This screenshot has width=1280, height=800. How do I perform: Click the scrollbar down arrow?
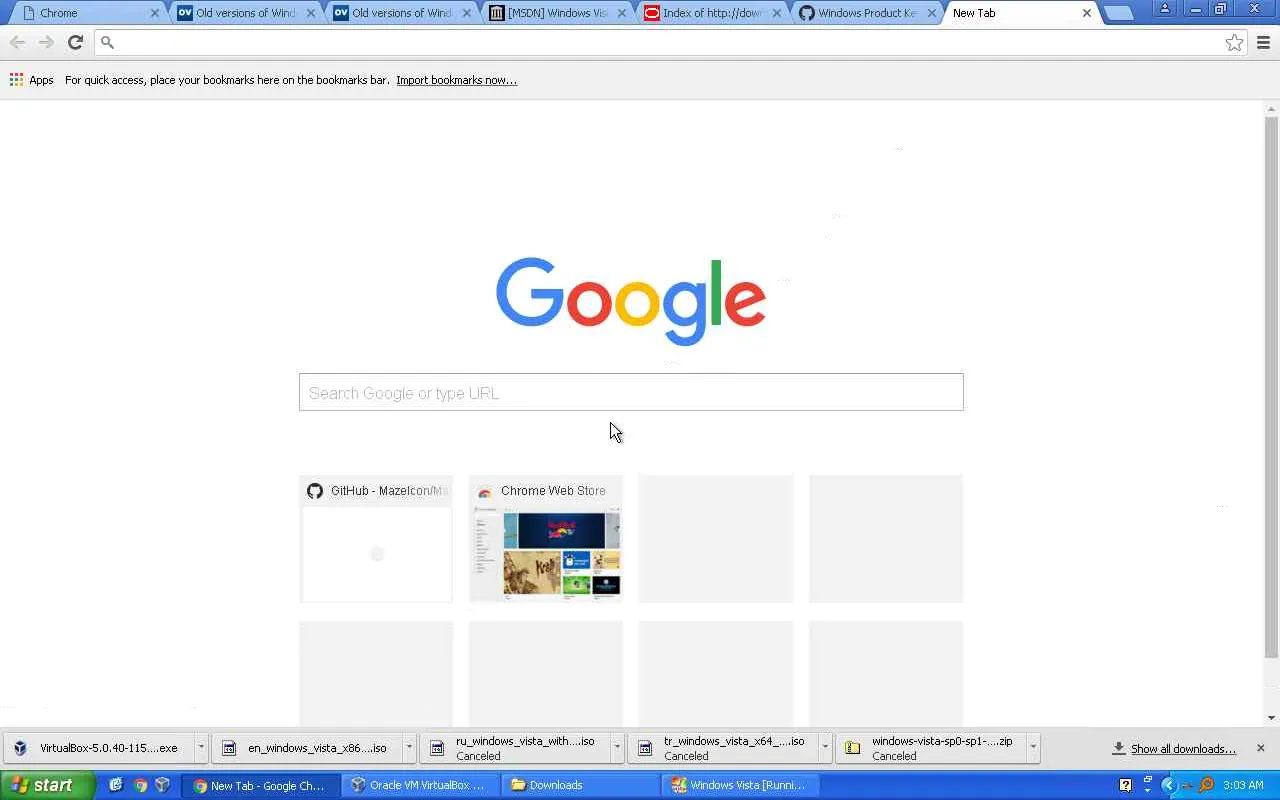tap(1271, 717)
